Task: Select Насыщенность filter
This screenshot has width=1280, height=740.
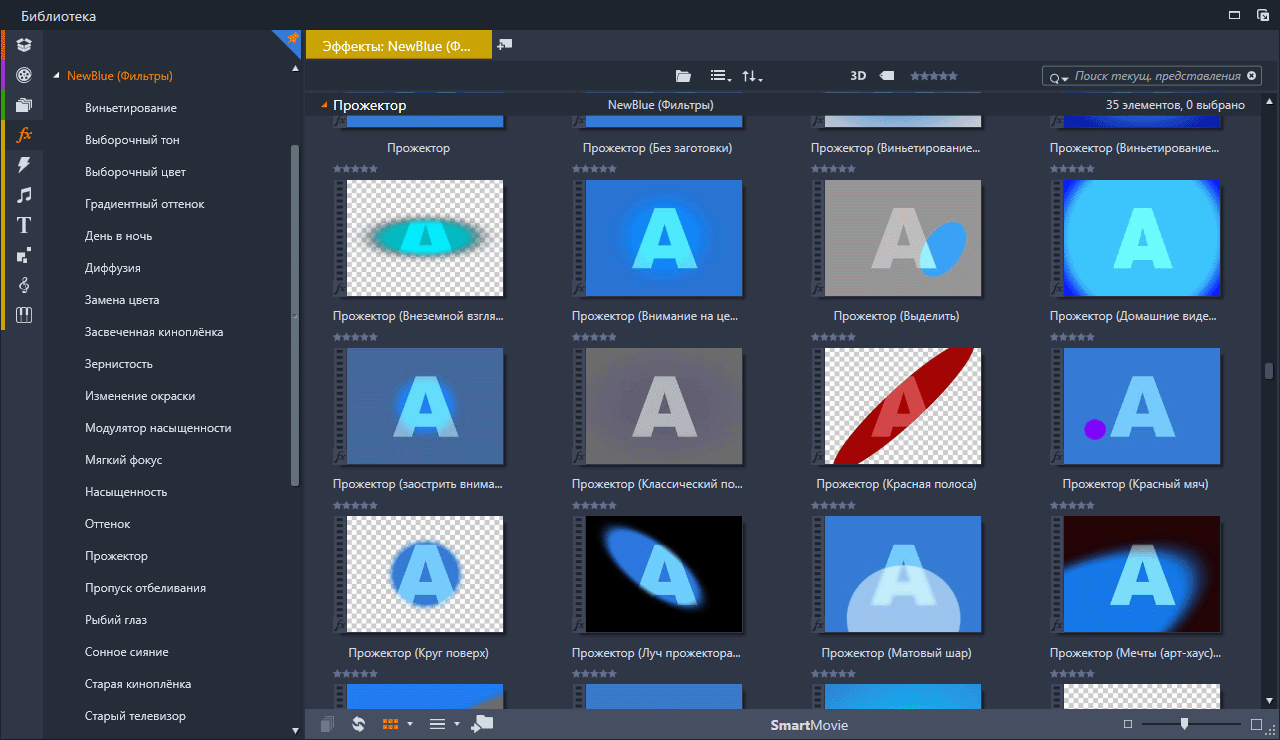Action: (x=126, y=492)
